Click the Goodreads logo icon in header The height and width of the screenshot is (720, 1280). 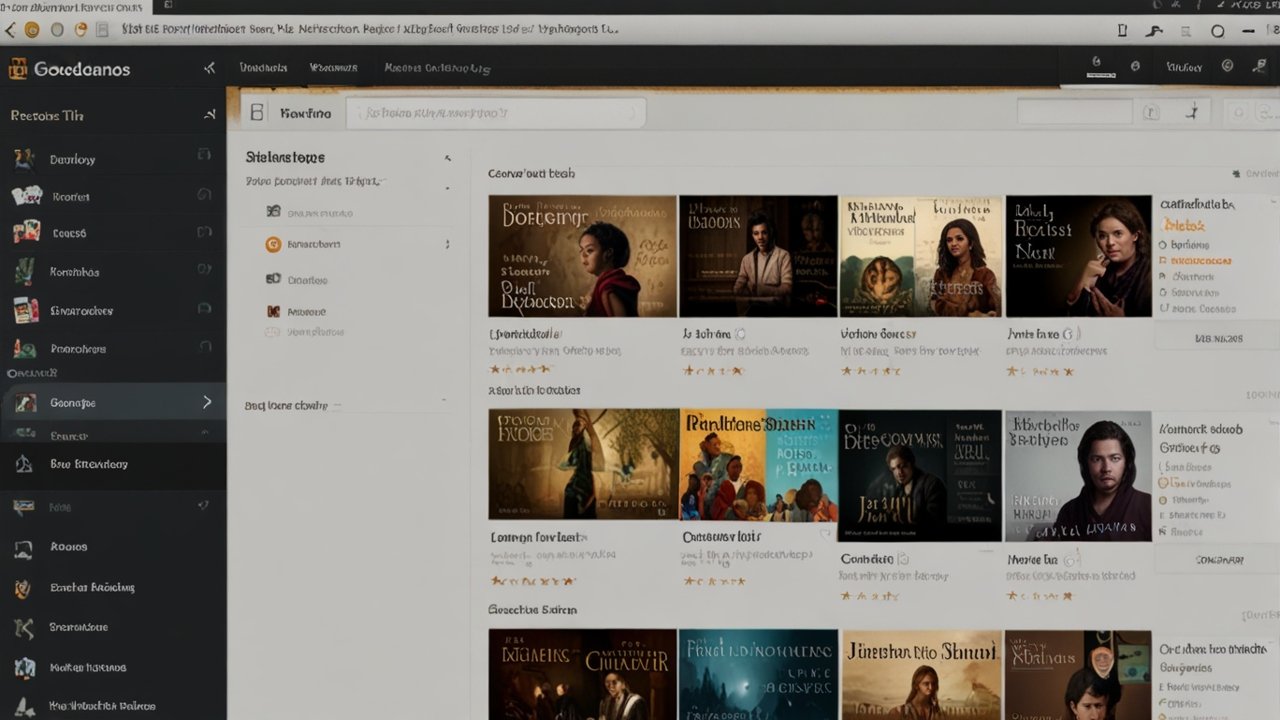coord(17,69)
